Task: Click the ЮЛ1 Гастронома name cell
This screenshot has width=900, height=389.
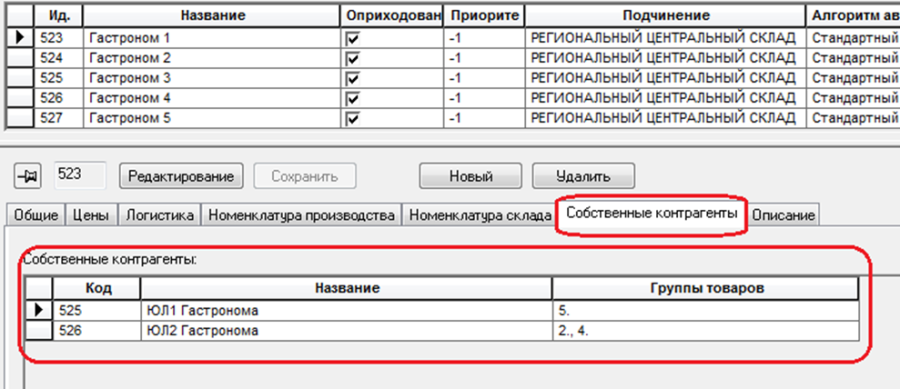Action: click(x=347, y=310)
